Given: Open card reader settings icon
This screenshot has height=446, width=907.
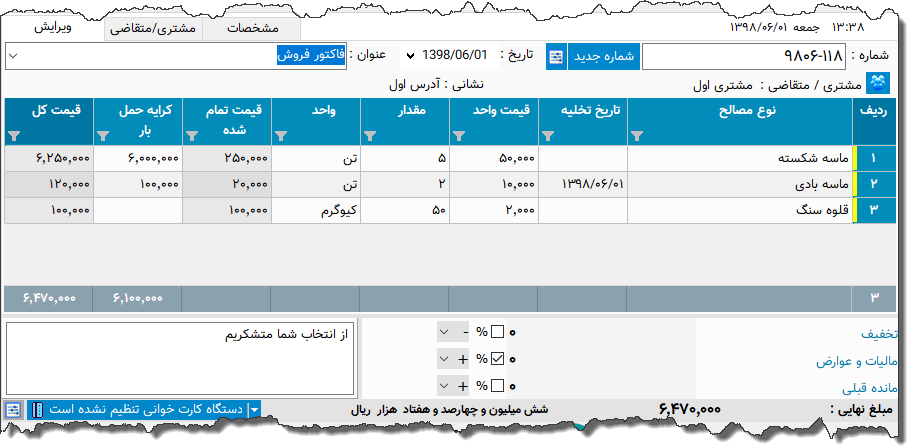Looking at the screenshot, I should (13, 410).
